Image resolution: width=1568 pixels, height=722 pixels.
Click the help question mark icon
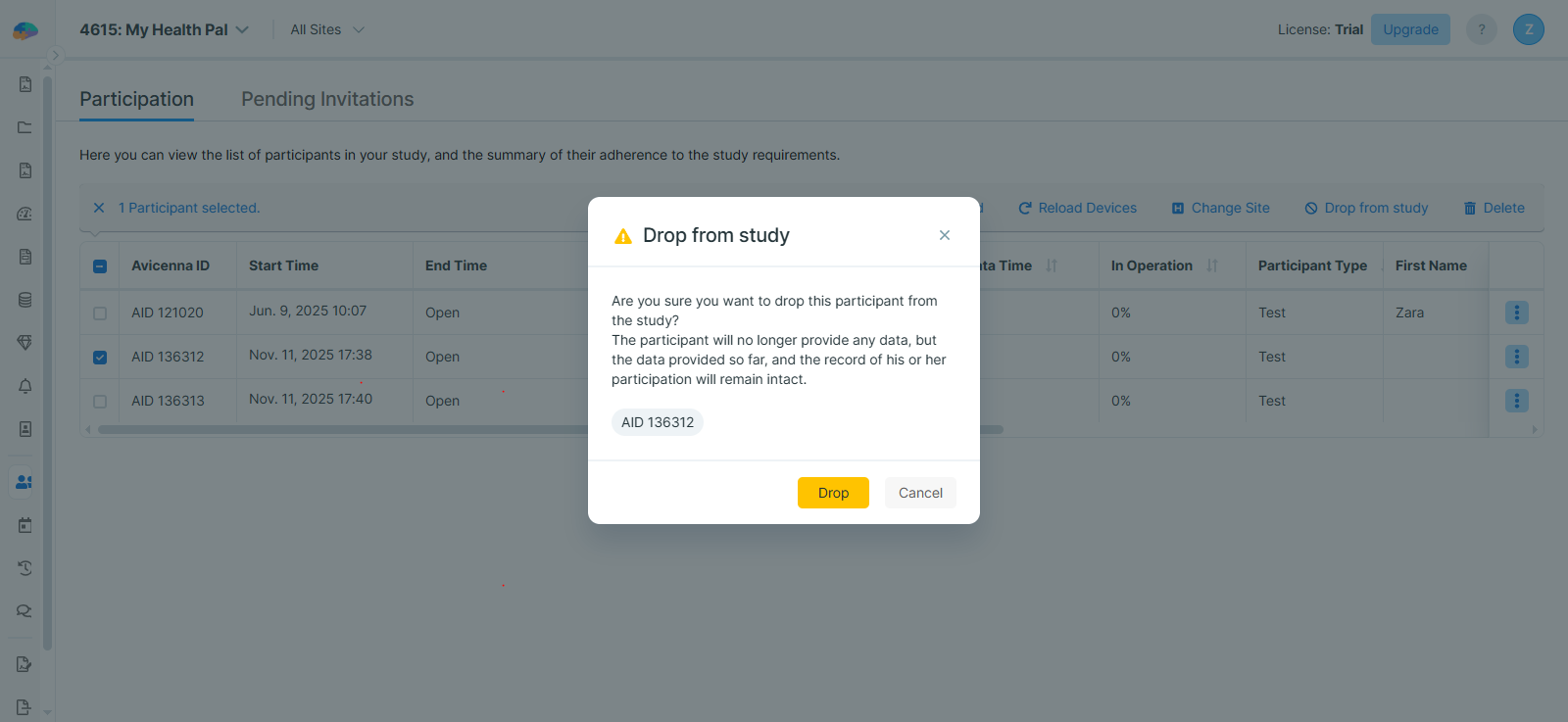pyautogui.click(x=1481, y=29)
